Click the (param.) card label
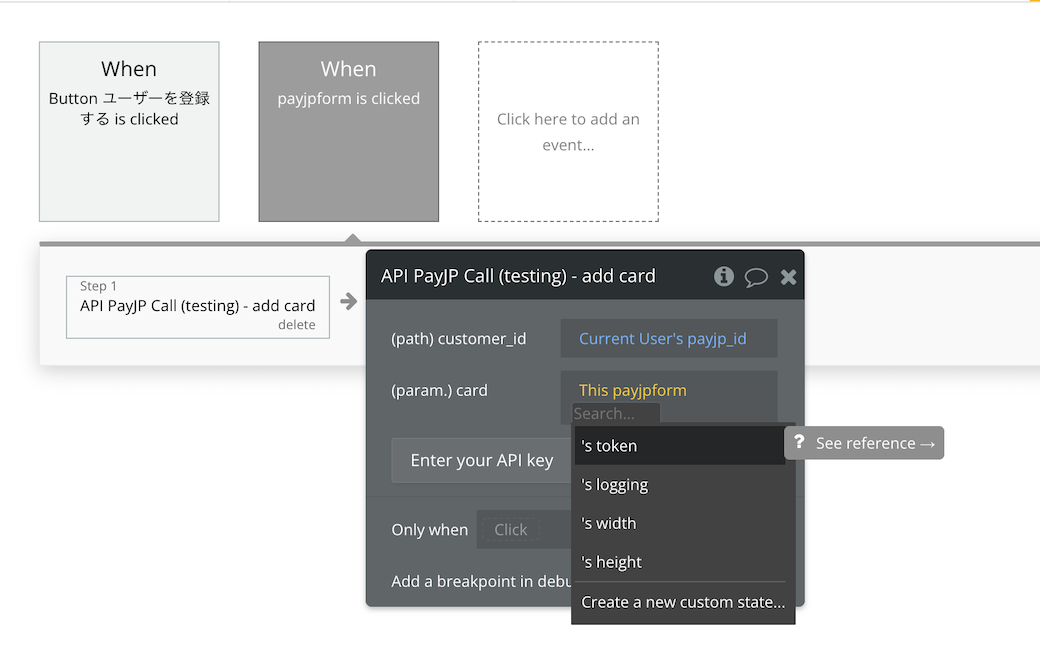This screenshot has height=652, width=1040. point(439,390)
